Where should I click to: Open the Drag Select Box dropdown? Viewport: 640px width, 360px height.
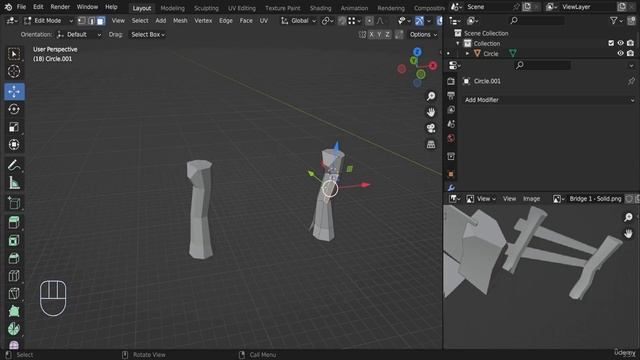148,35
